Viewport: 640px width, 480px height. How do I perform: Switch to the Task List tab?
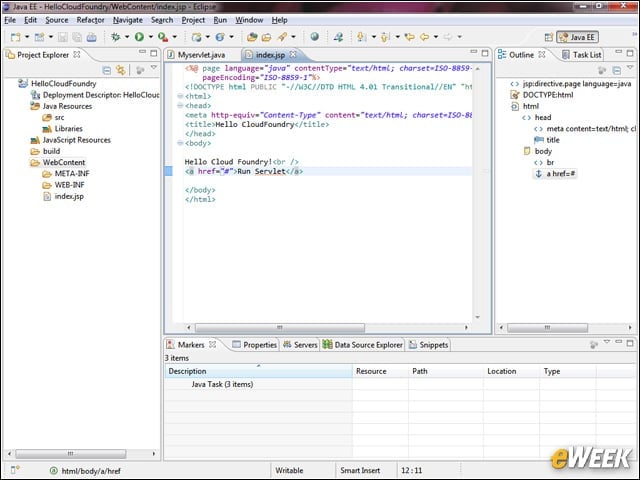pyautogui.click(x=582, y=55)
